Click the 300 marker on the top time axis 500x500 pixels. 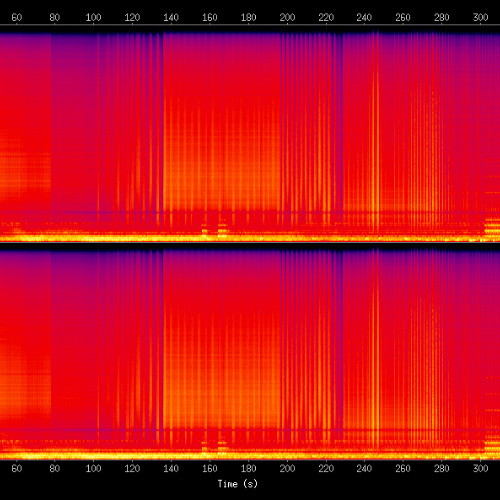(x=480, y=17)
